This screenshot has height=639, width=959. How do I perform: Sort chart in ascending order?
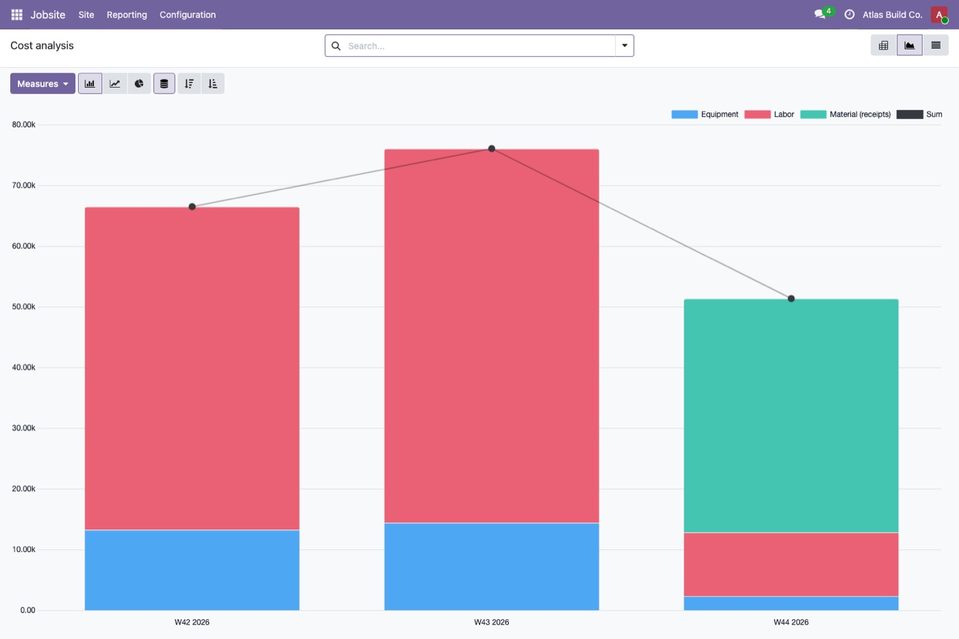pos(213,84)
